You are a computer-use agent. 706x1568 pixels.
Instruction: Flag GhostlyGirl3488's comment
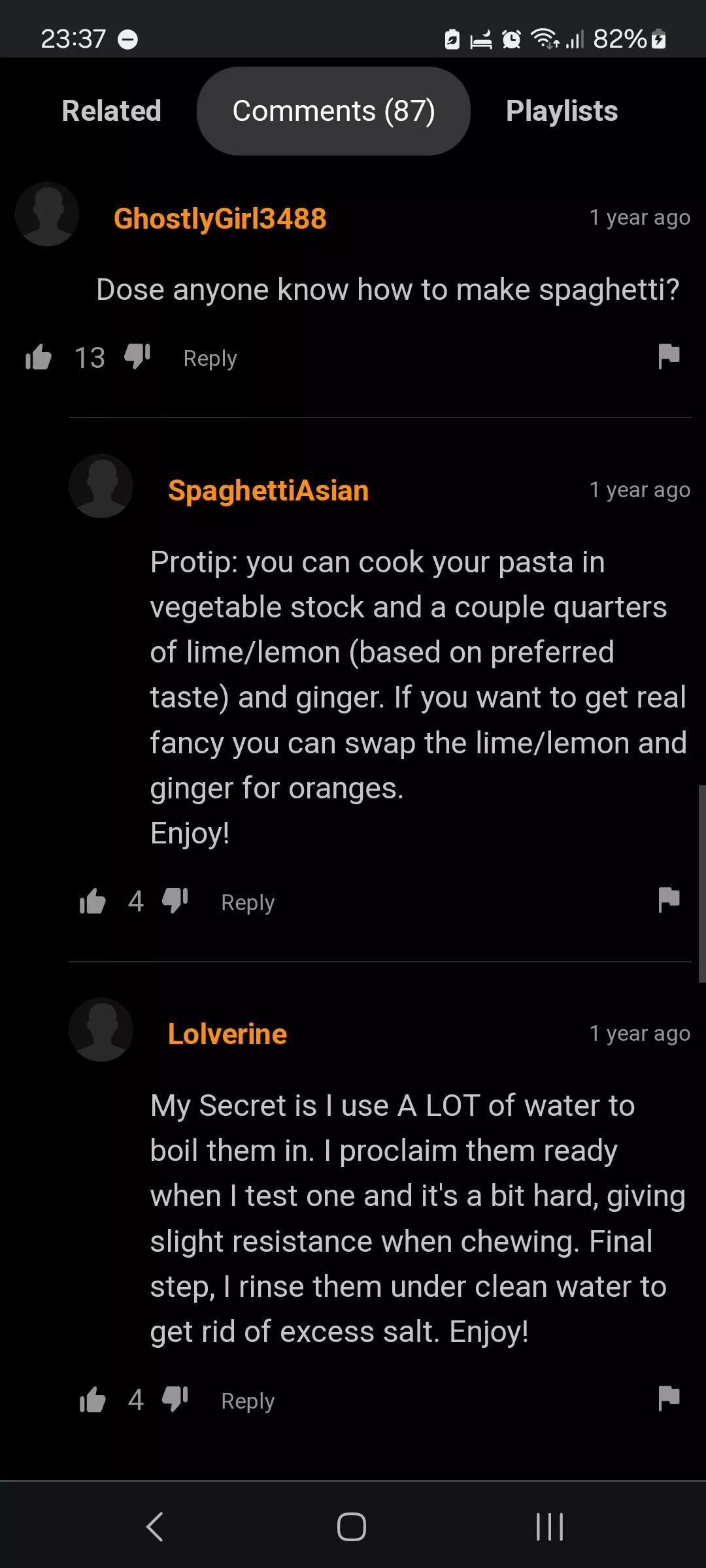669,357
